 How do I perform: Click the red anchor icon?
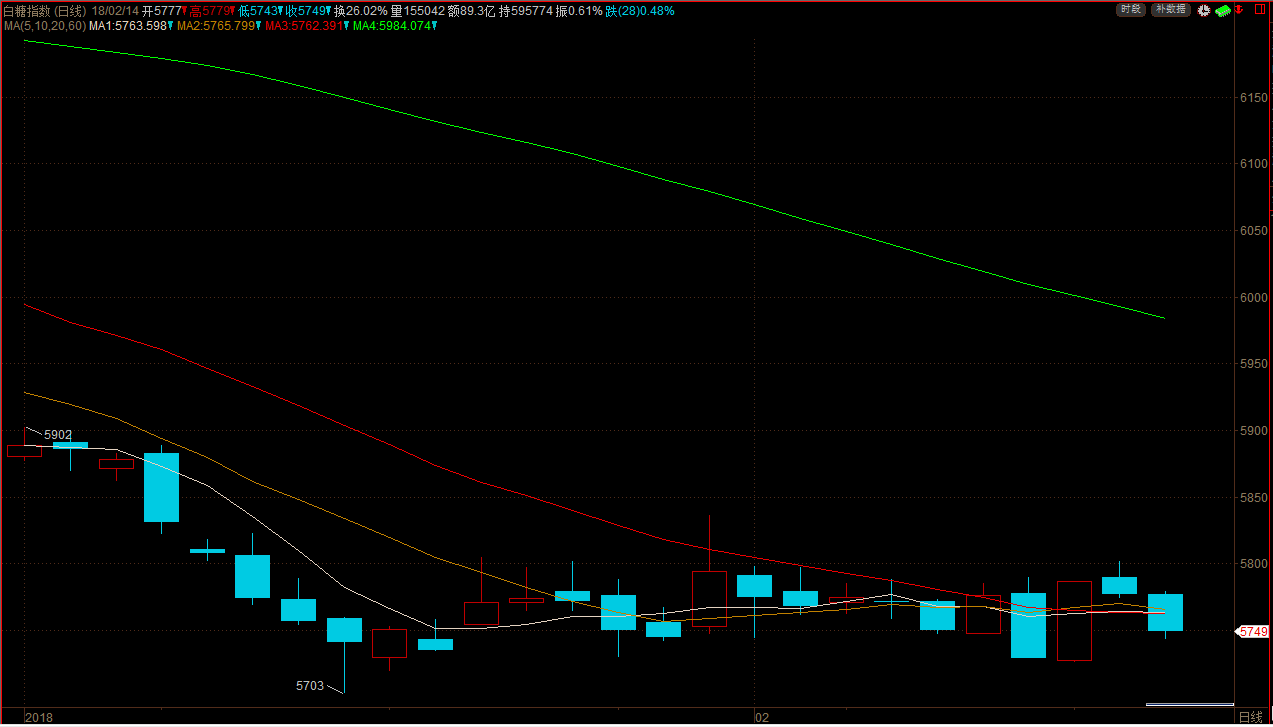click(1238, 10)
